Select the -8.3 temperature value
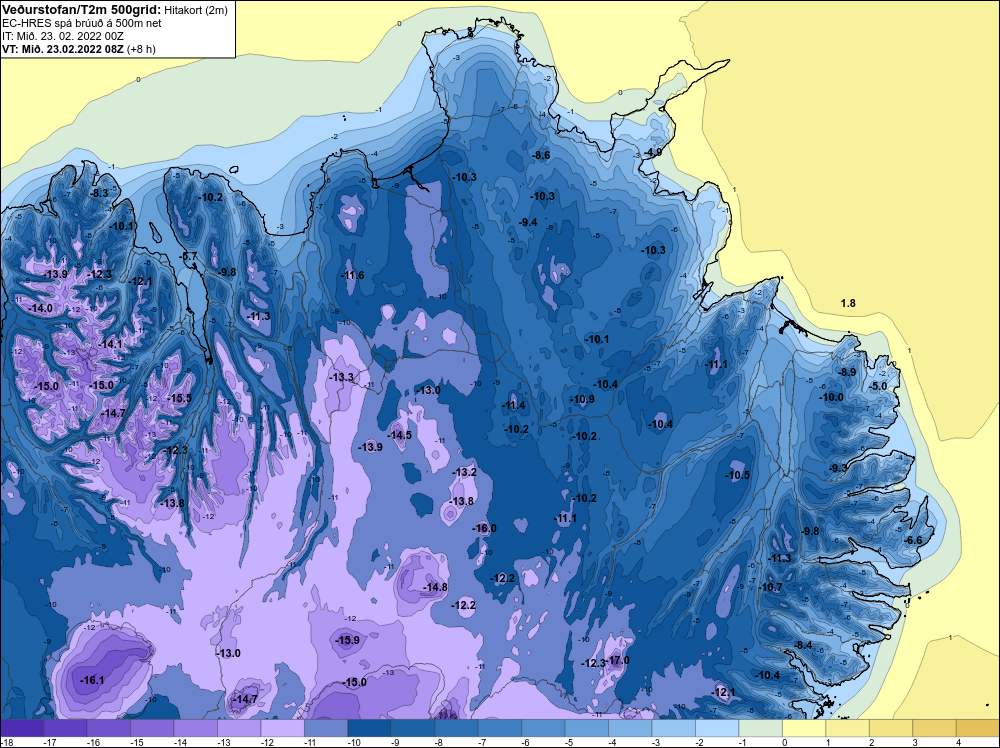1000x748 pixels. pyautogui.click(x=99, y=193)
